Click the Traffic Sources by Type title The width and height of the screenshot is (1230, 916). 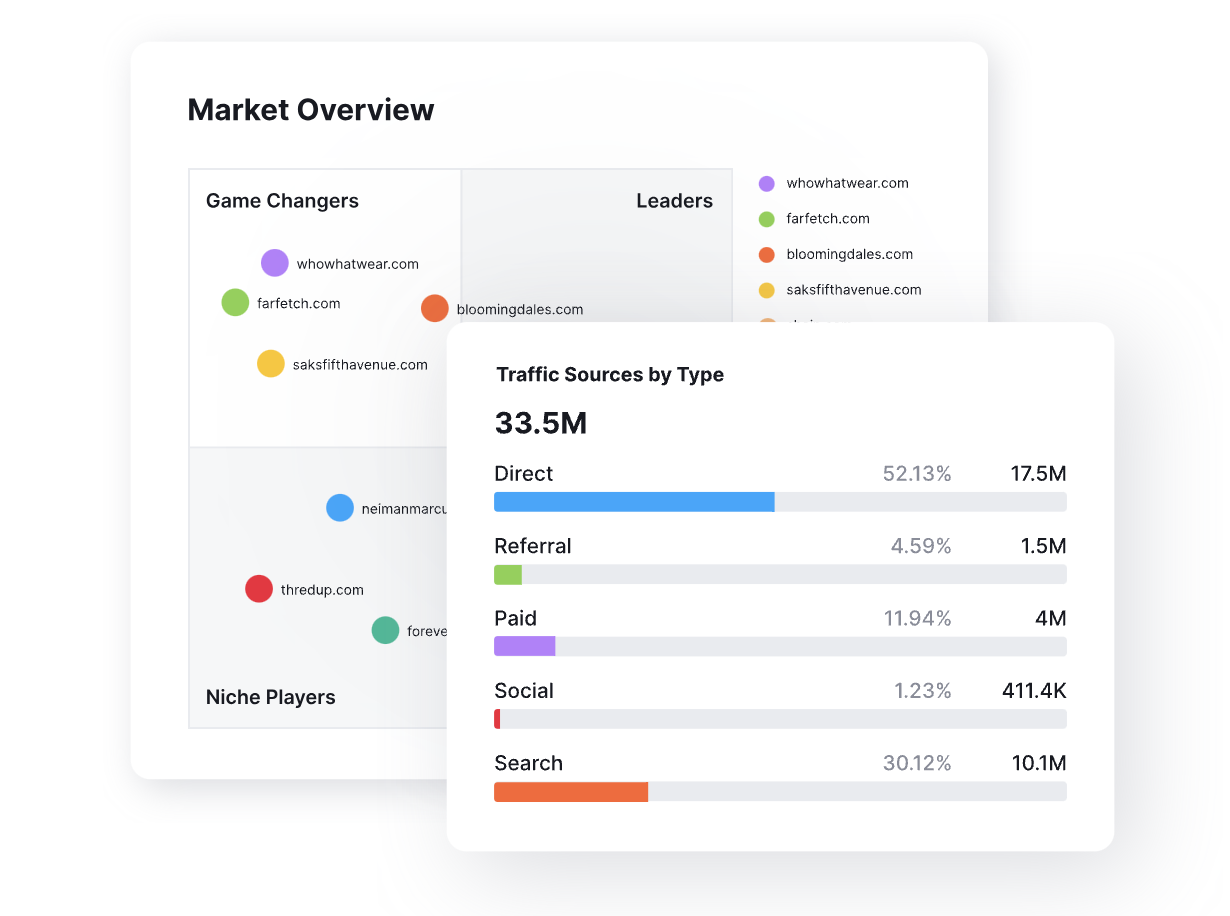coord(610,375)
